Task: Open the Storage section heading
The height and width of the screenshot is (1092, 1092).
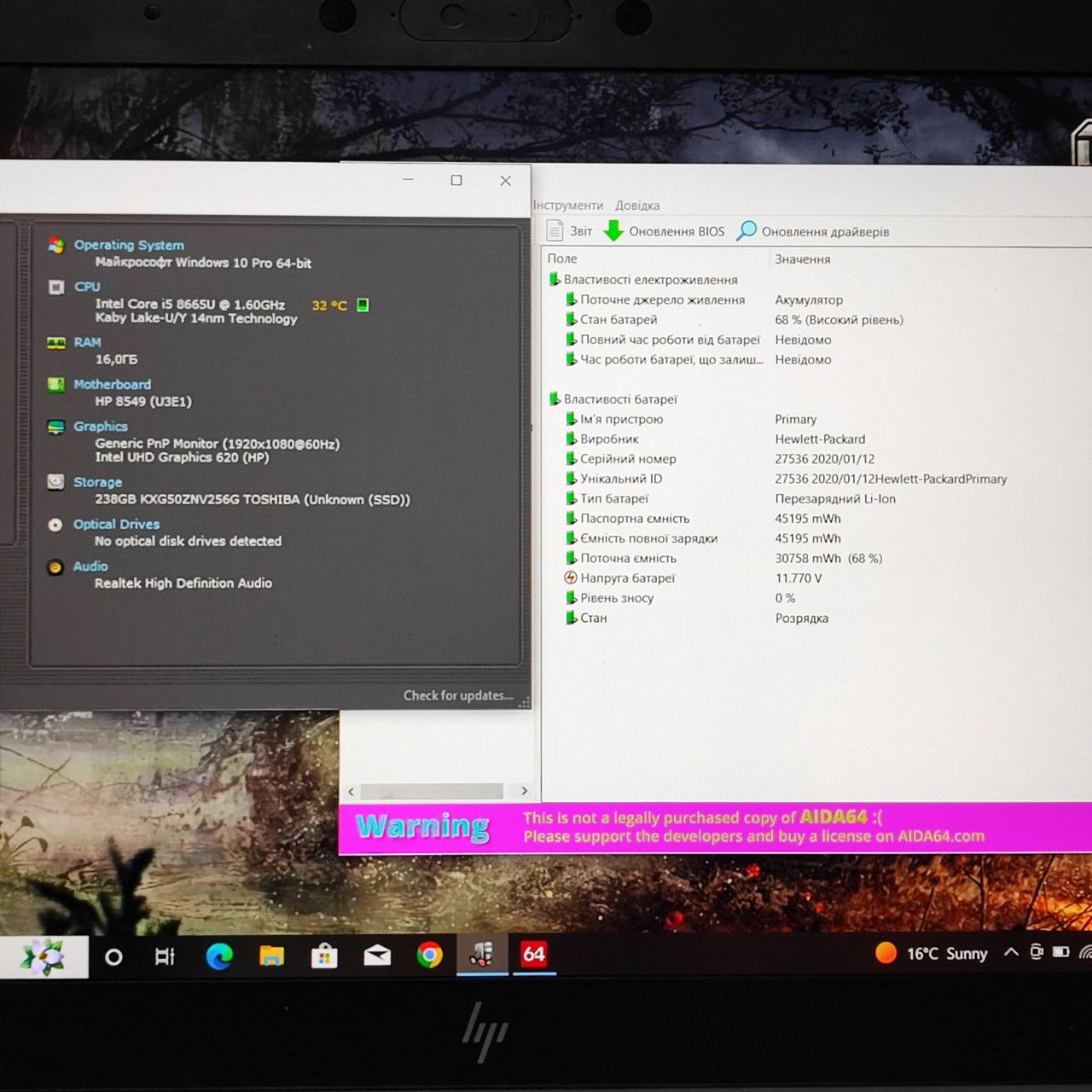Action: [97, 482]
